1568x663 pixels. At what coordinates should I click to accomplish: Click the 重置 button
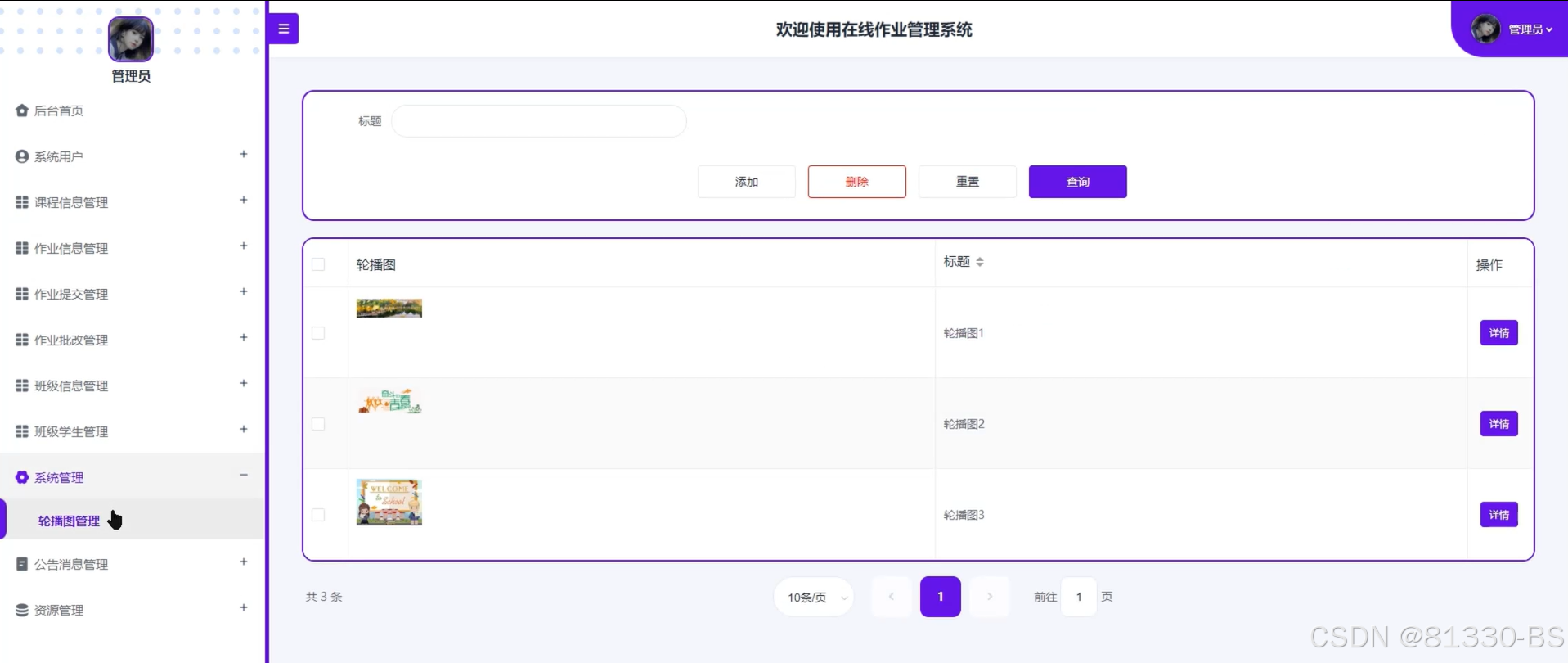click(x=967, y=182)
